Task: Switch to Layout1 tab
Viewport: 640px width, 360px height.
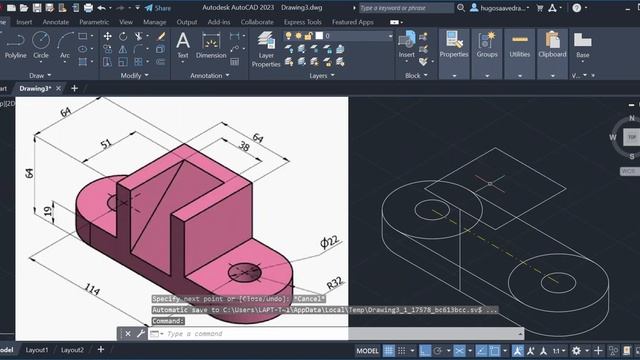Action: coord(37,350)
